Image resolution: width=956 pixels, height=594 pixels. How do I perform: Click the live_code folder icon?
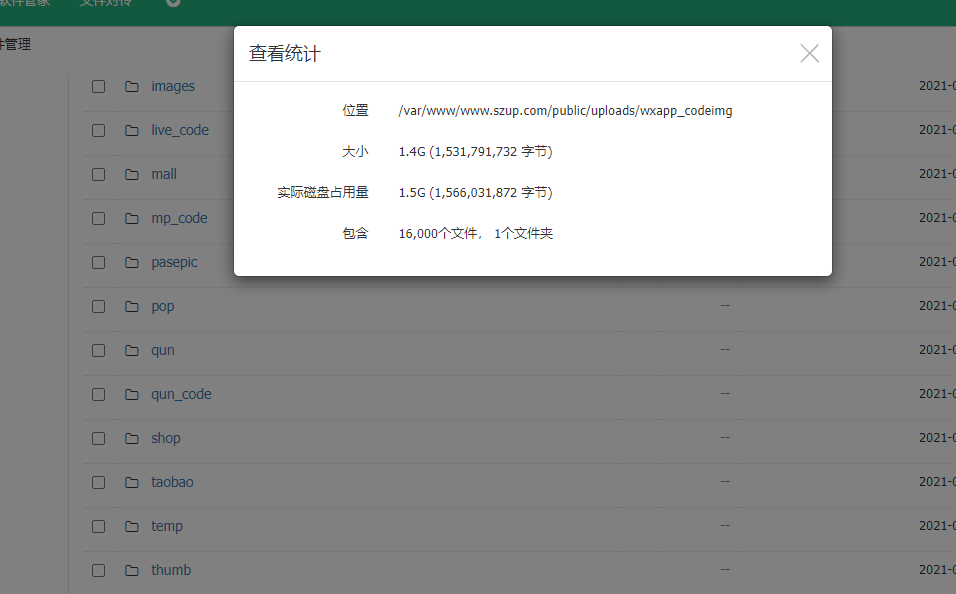(132, 131)
